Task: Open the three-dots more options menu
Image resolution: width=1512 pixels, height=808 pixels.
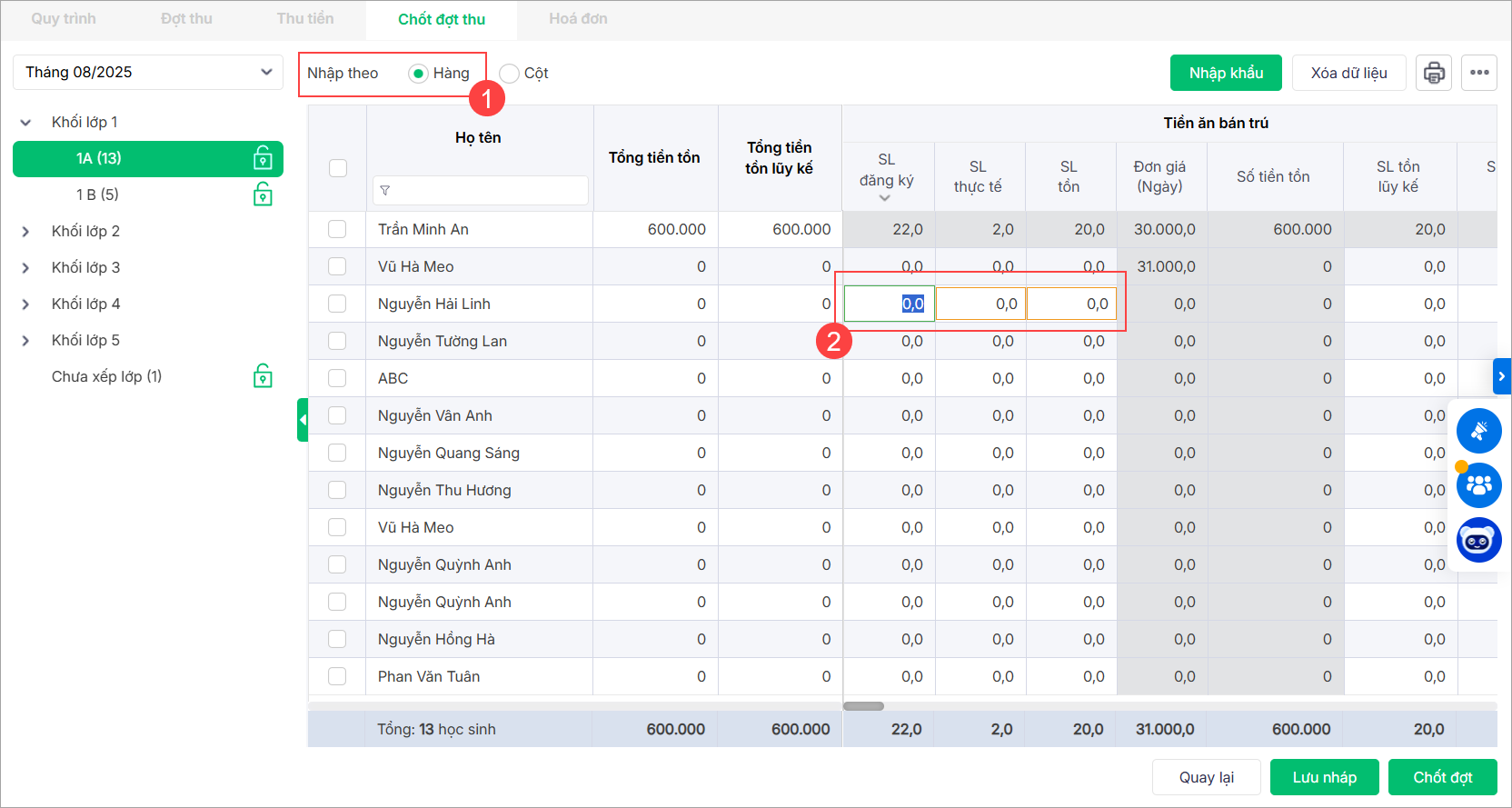Action: [x=1479, y=73]
